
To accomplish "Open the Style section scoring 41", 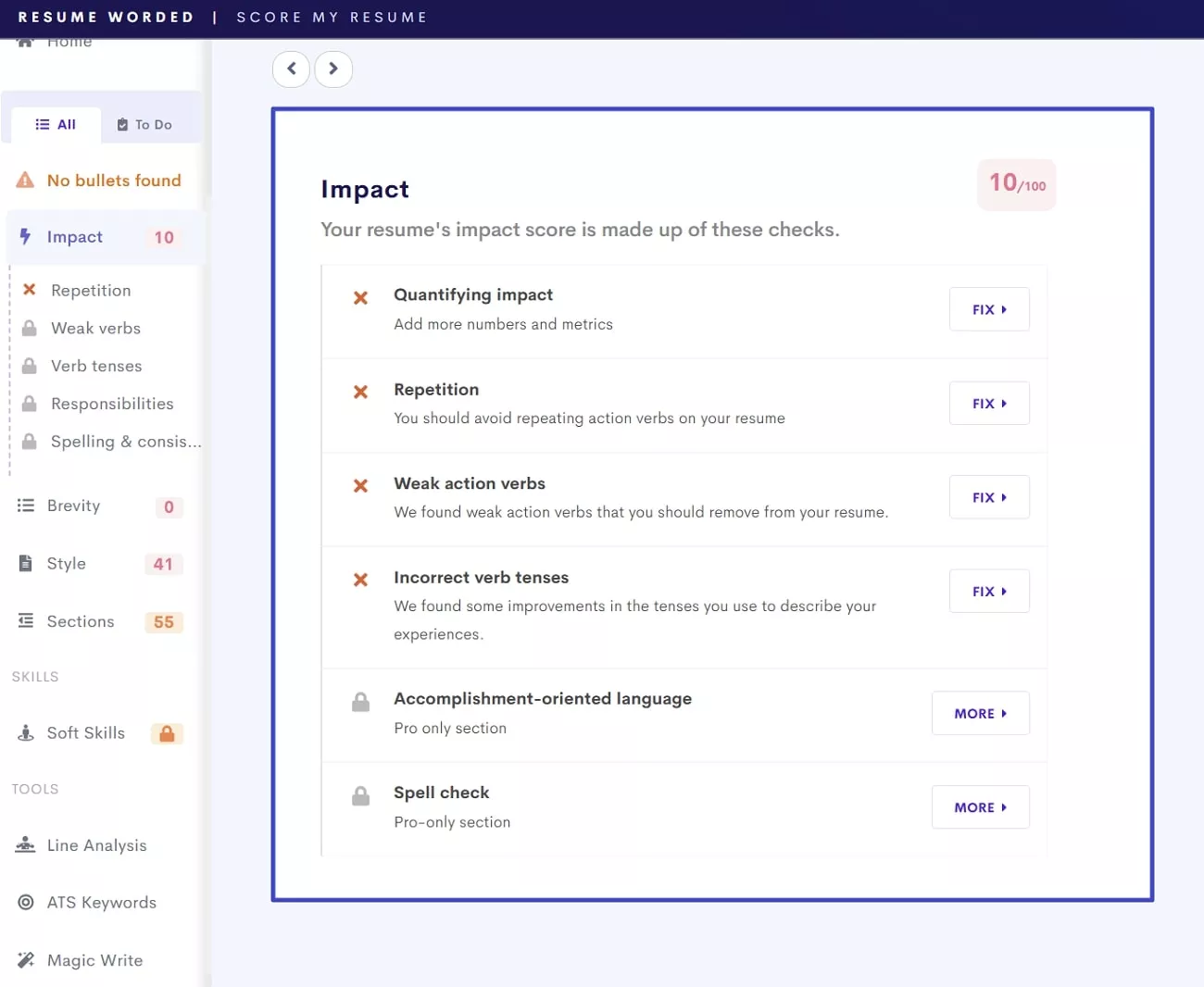I will [x=66, y=564].
